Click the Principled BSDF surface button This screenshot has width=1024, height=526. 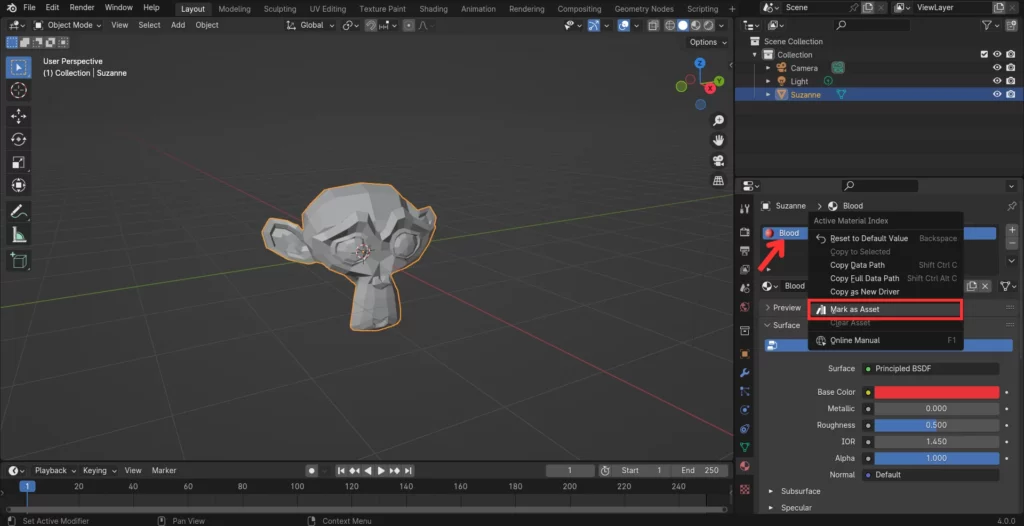pyautogui.click(x=931, y=369)
